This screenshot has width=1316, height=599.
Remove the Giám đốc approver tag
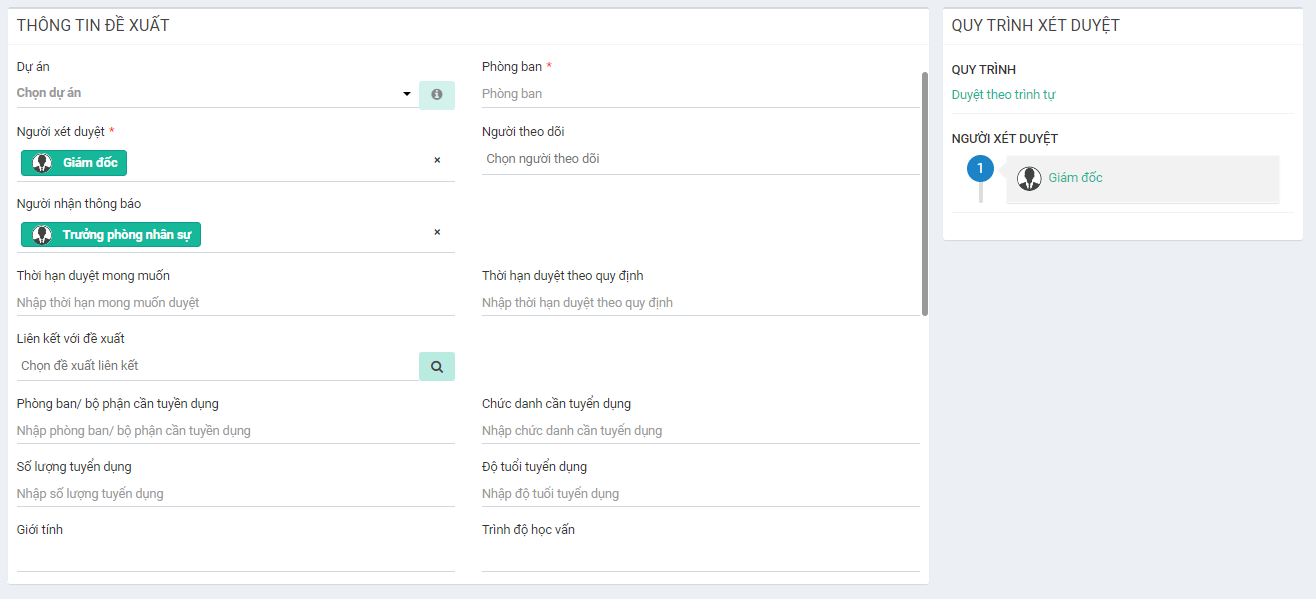click(x=437, y=160)
